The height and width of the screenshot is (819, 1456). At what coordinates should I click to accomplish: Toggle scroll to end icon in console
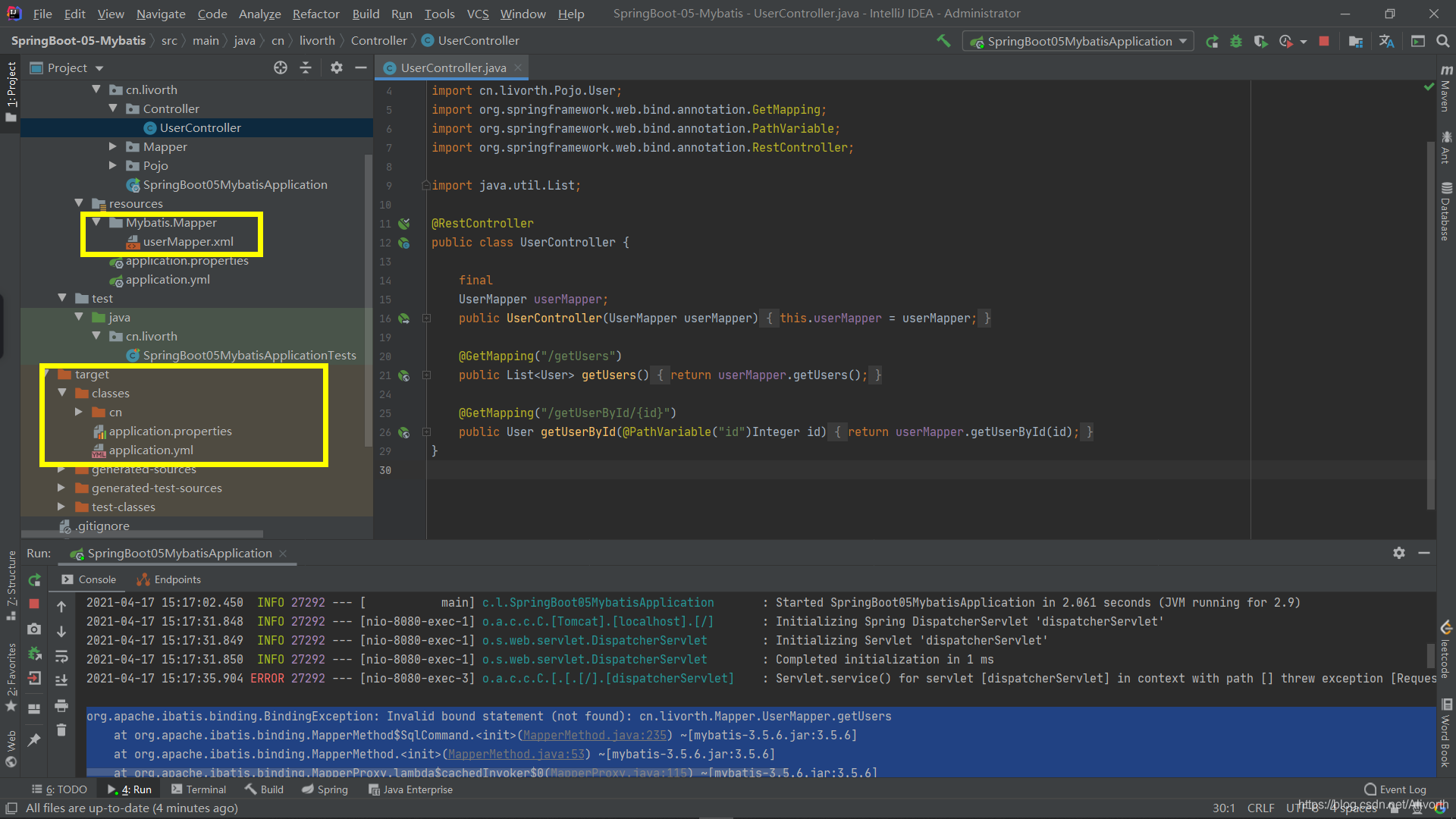tap(61, 681)
